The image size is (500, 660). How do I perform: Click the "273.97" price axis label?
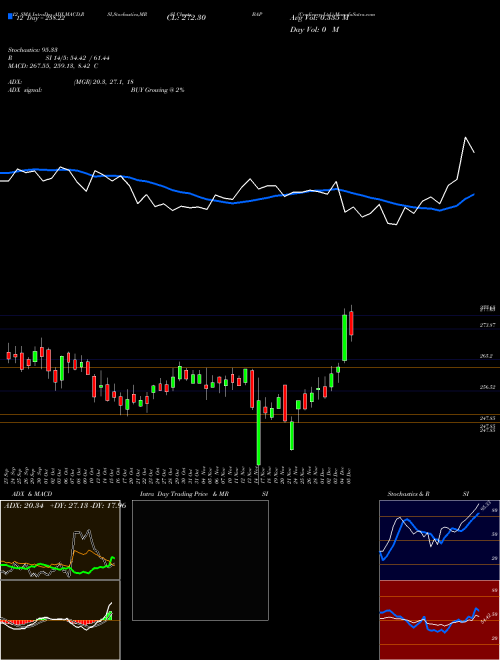(487, 325)
